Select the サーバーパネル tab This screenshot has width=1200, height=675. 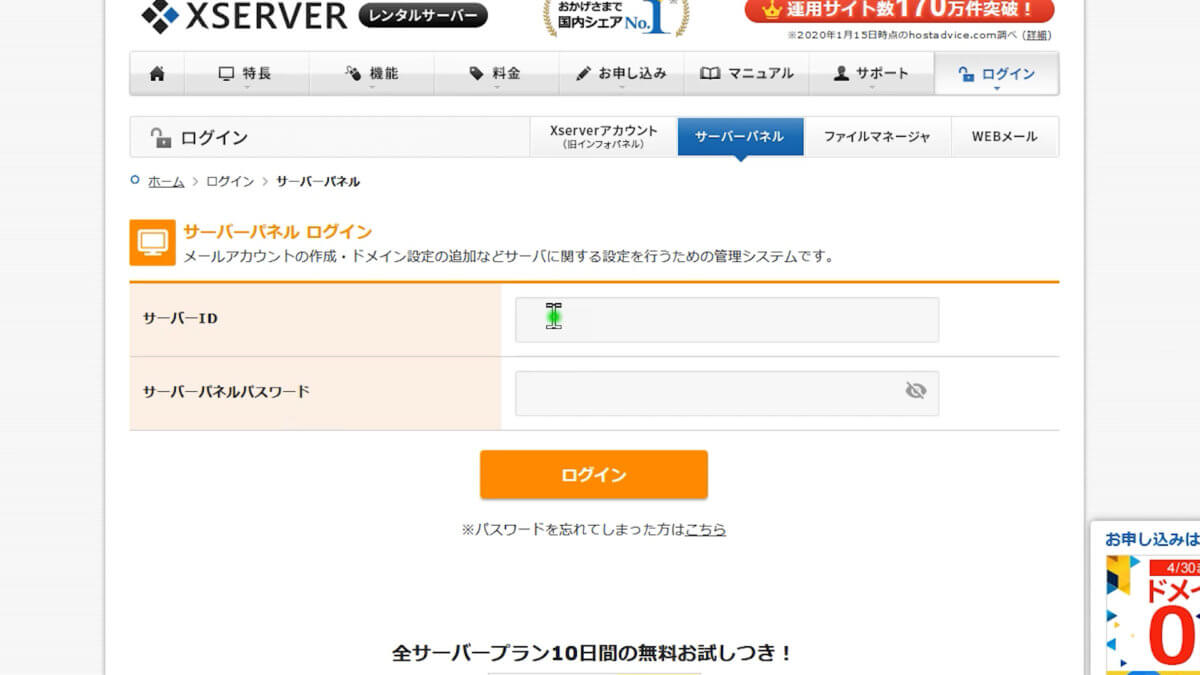click(740, 137)
